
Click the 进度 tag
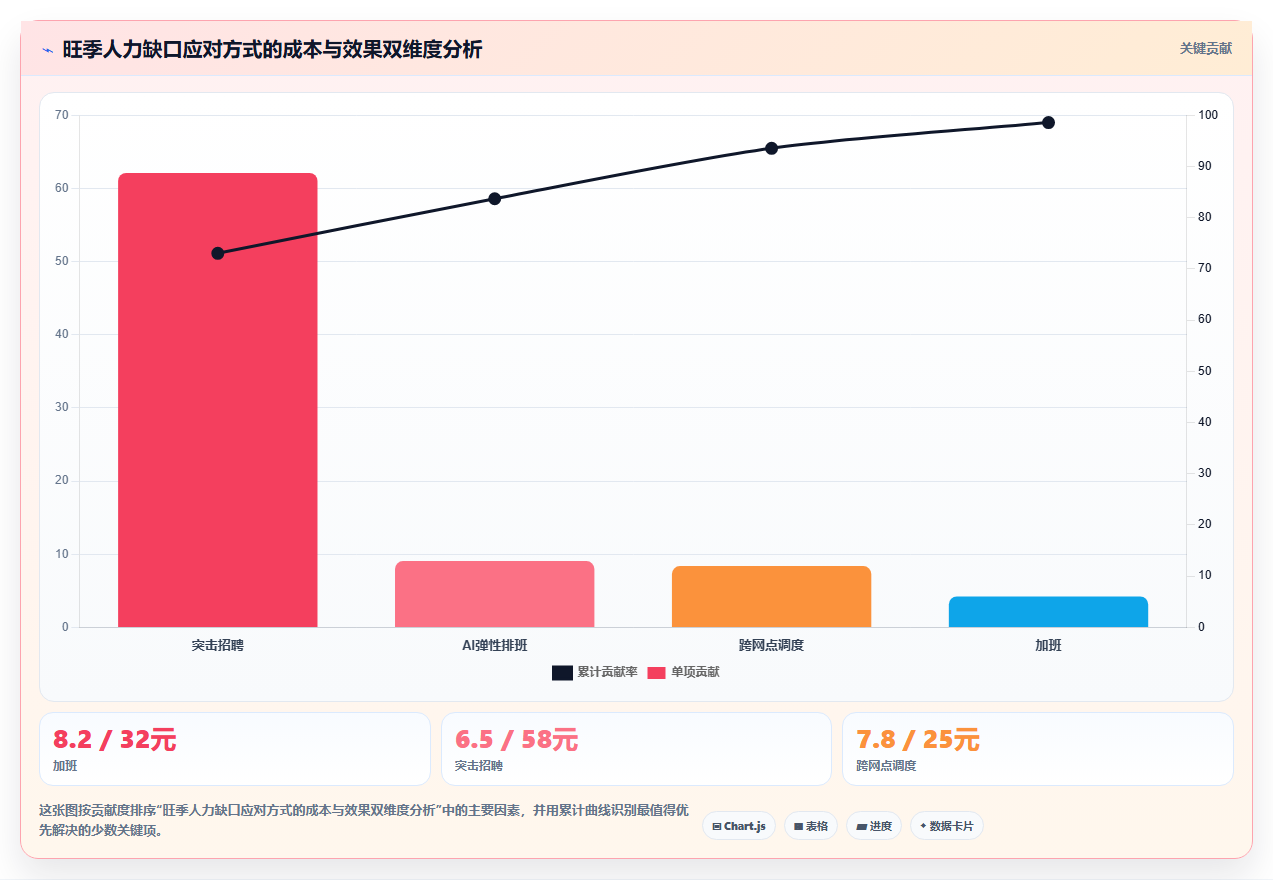(x=874, y=826)
